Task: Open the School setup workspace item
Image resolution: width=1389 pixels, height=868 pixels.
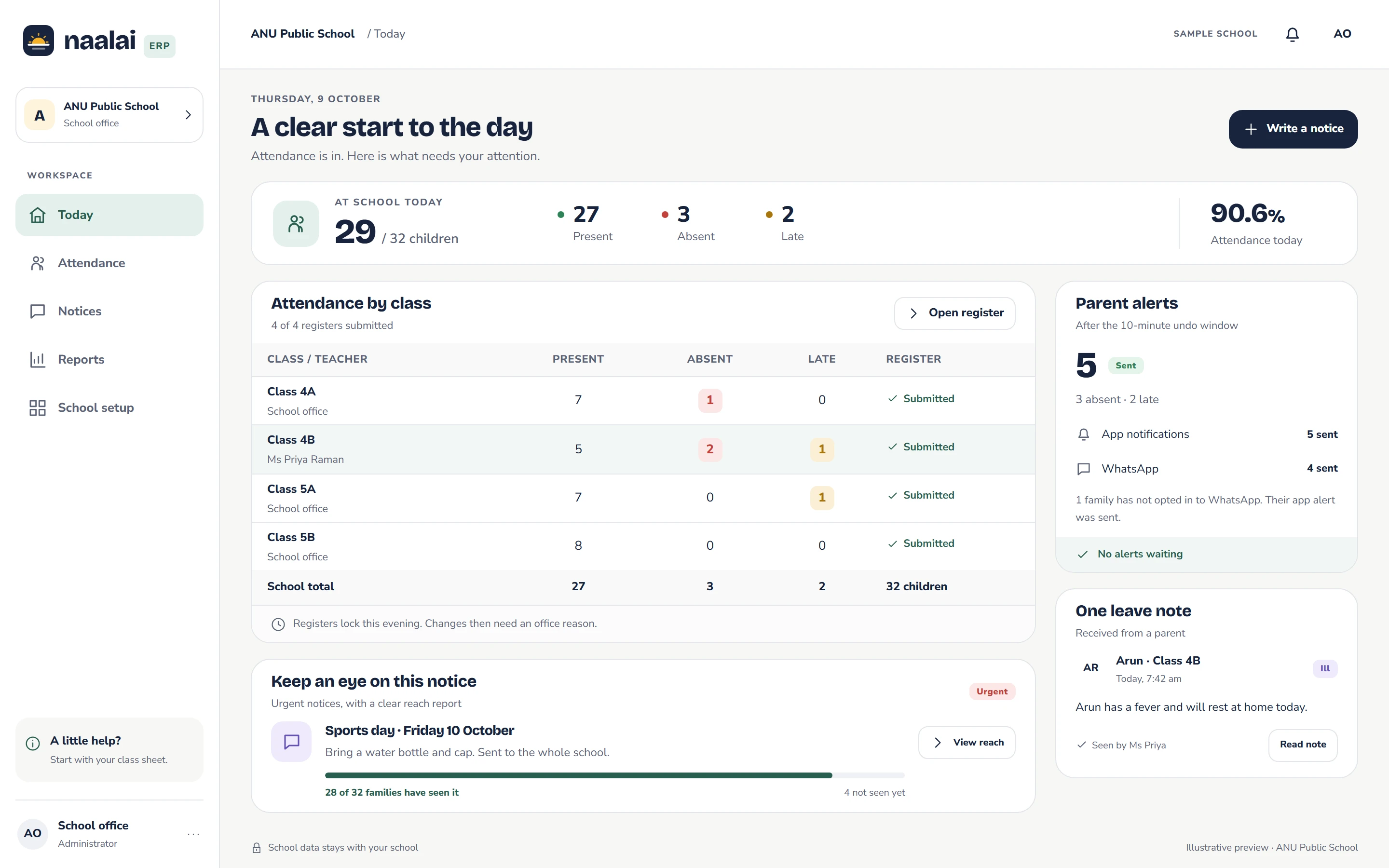Action: [109, 407]
